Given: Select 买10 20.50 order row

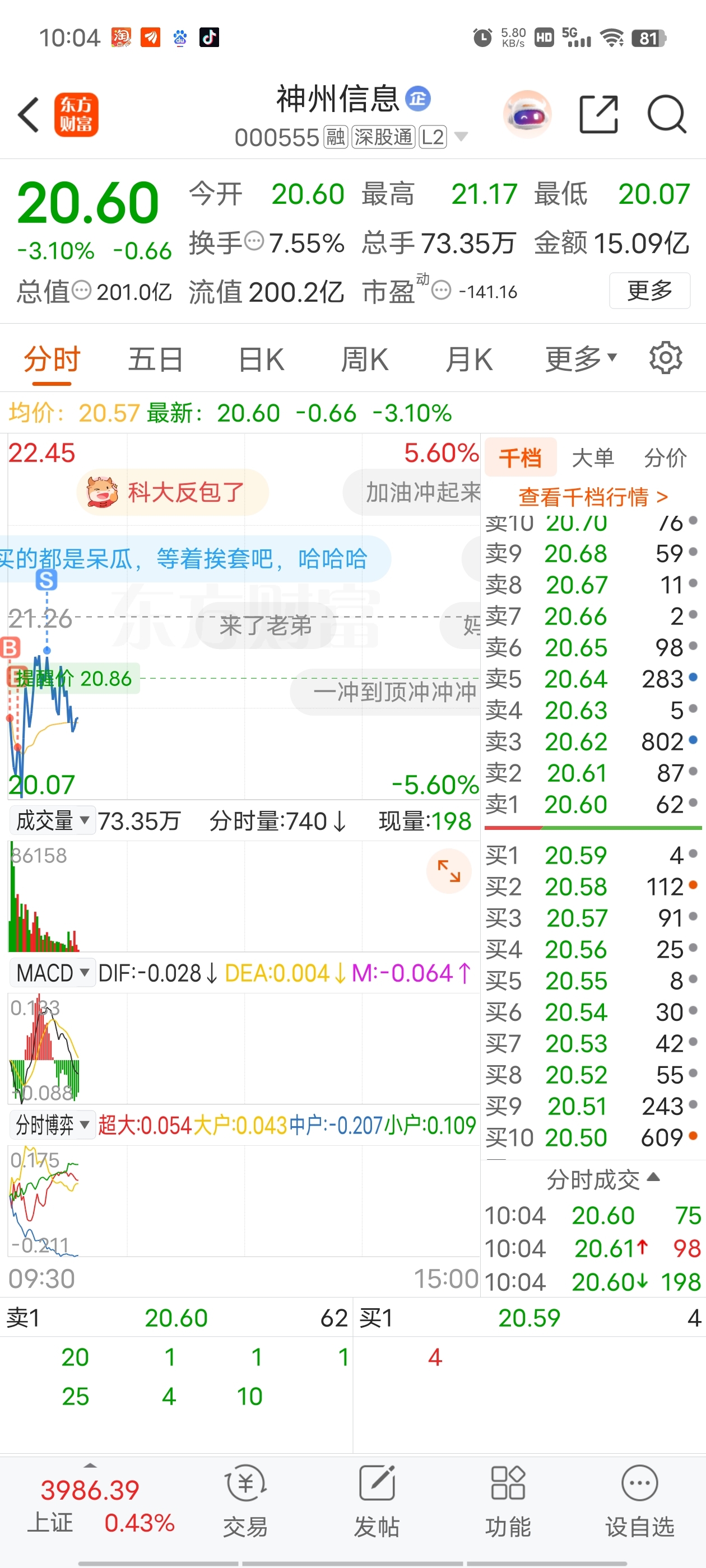Looking at the screenshot, I should pyautogui.click(x=593, y=1137).
